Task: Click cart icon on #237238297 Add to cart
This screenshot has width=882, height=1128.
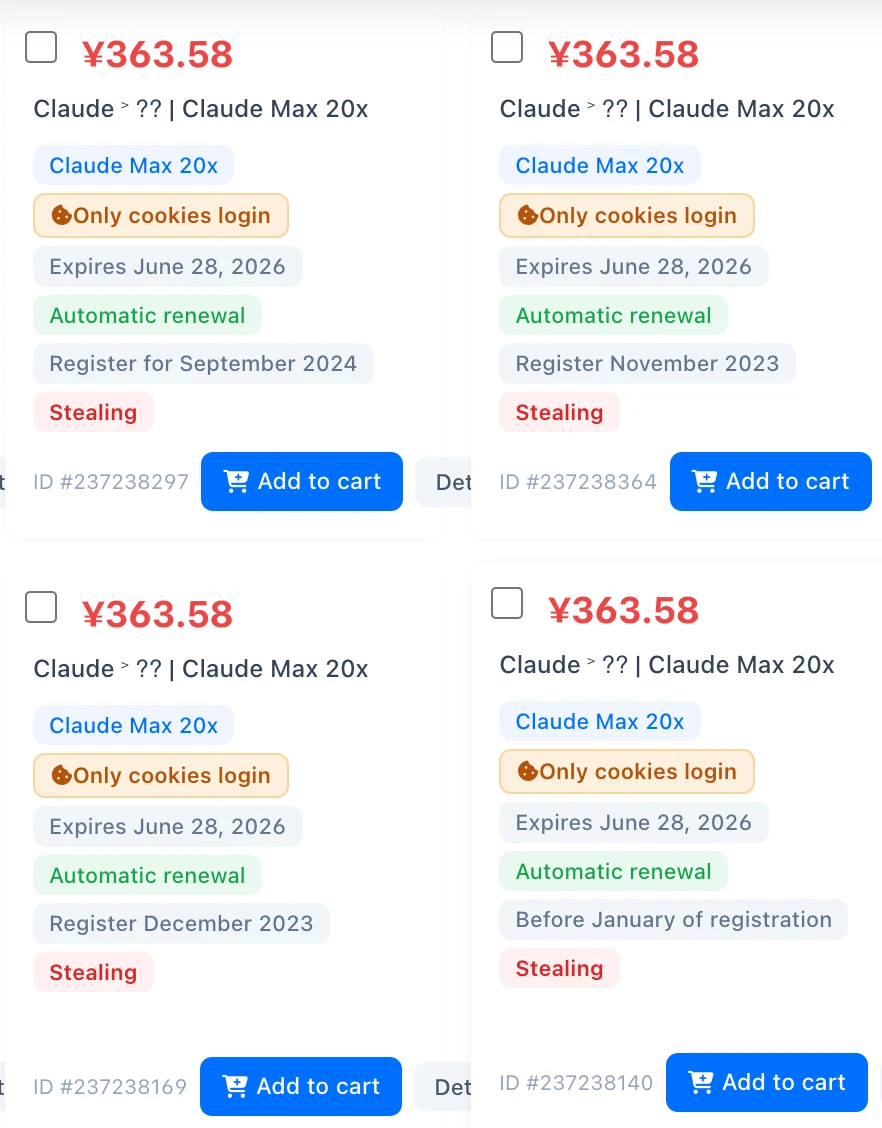Action: (236, 481)
